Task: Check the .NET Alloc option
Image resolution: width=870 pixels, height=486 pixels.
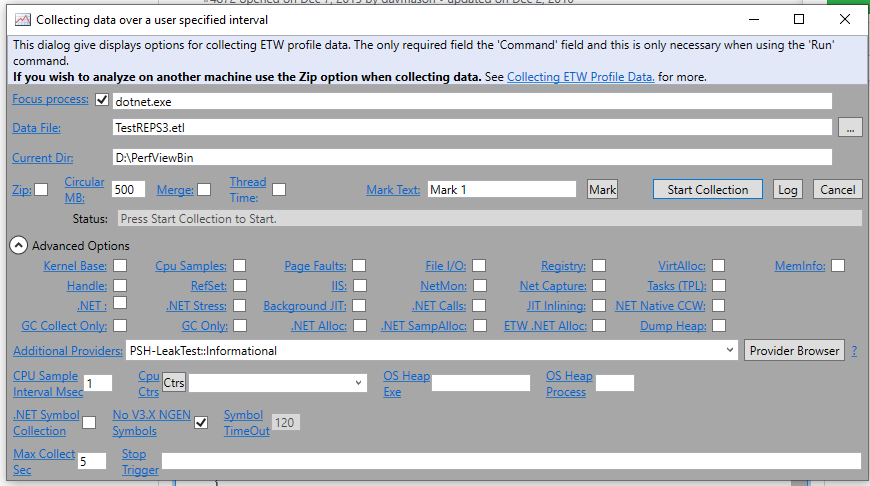Action: point(360,326)
